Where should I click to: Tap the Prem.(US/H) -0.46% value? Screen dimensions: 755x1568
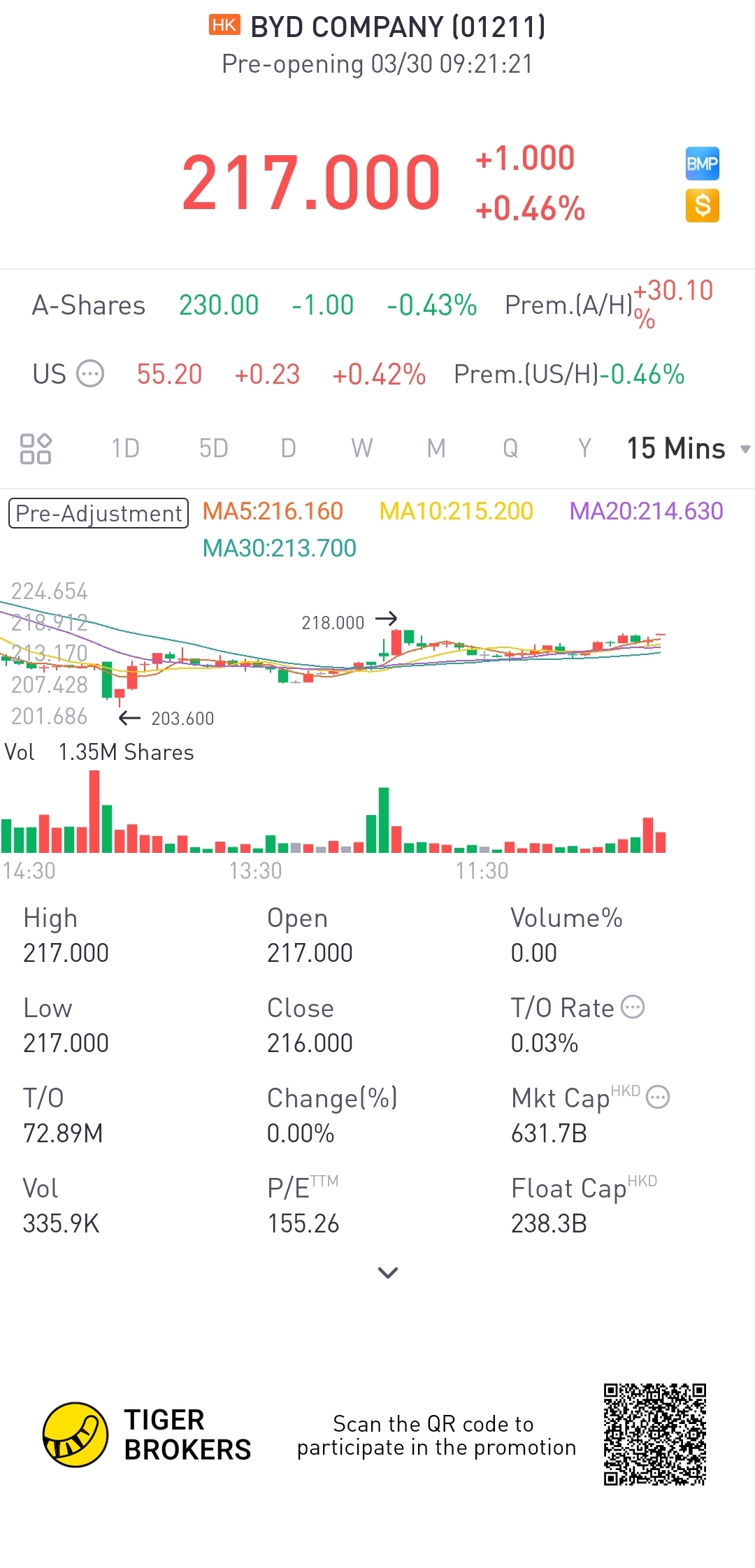642,374
